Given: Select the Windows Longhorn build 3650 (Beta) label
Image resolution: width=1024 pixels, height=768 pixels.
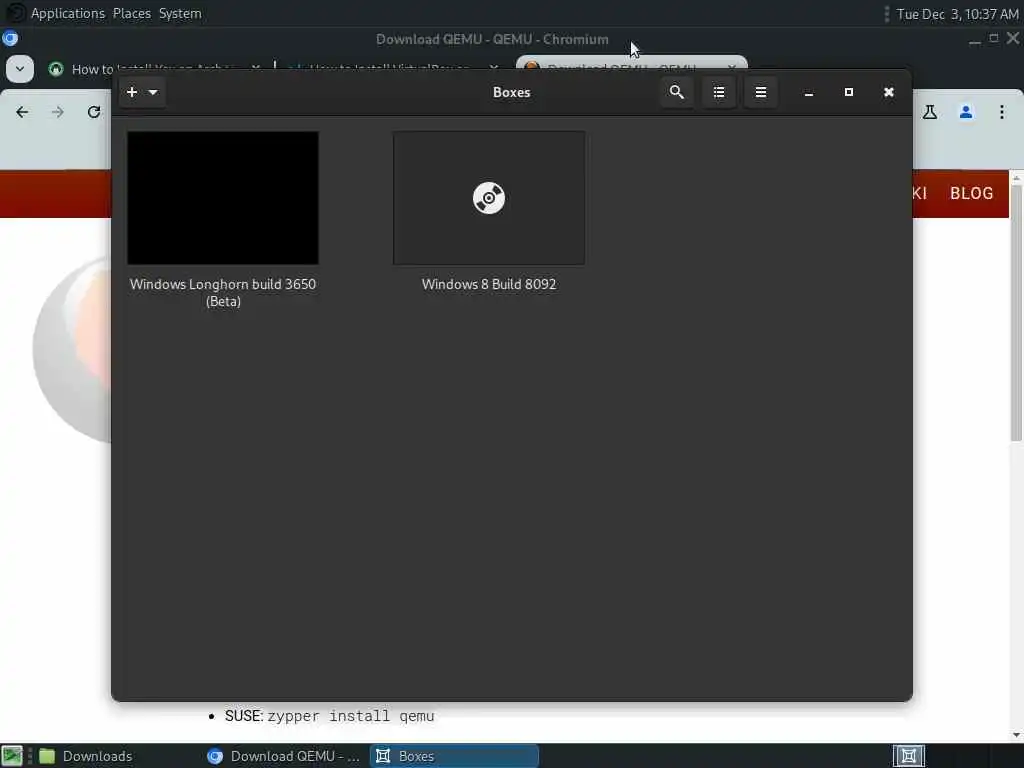Looking at the screenshot, I should [223, 293].
